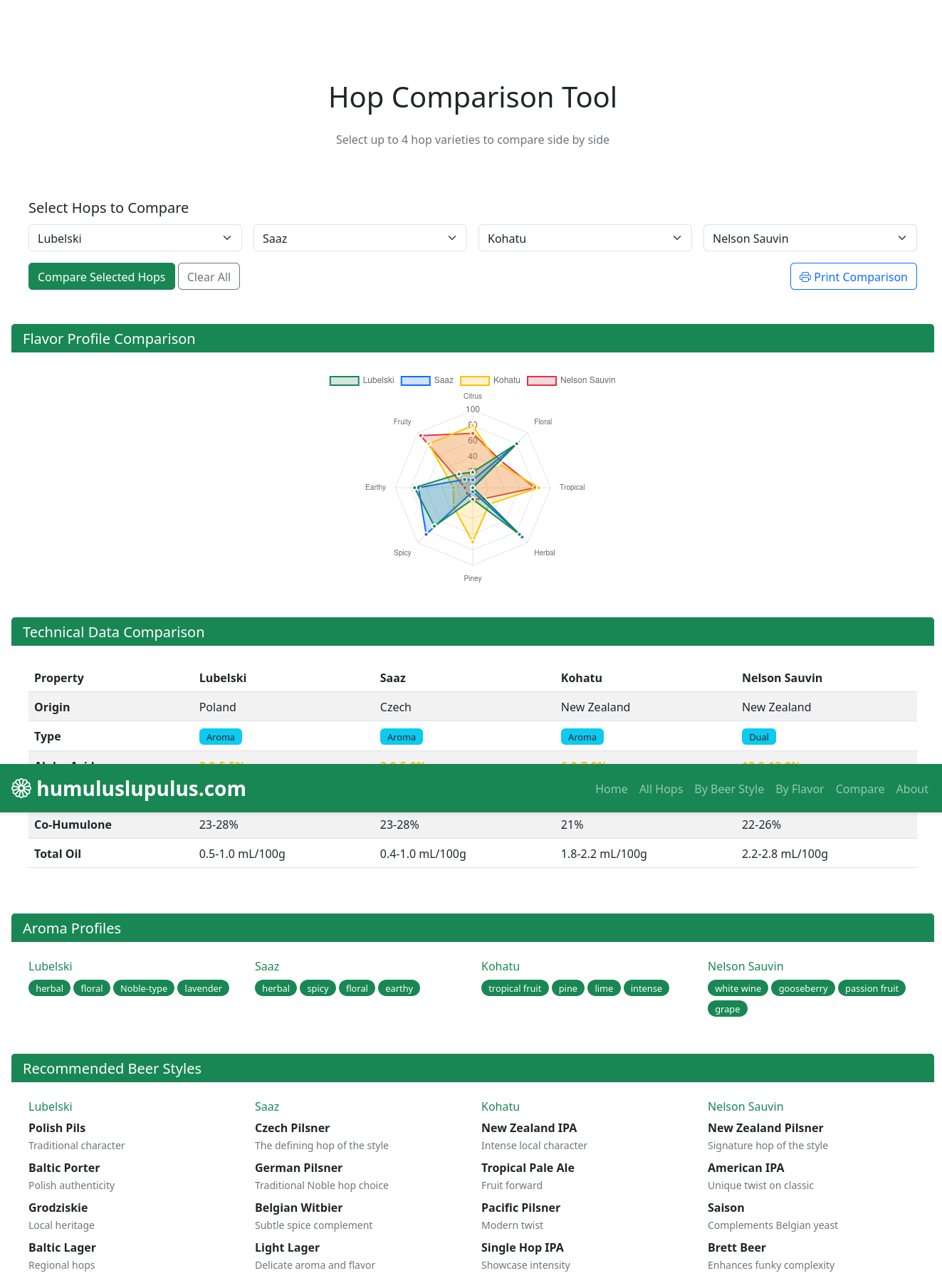Click the humuluslupulus.com hop logo icon
Image resolution: width=942 pixels, height=1288 pixels.
click(21, 788)
